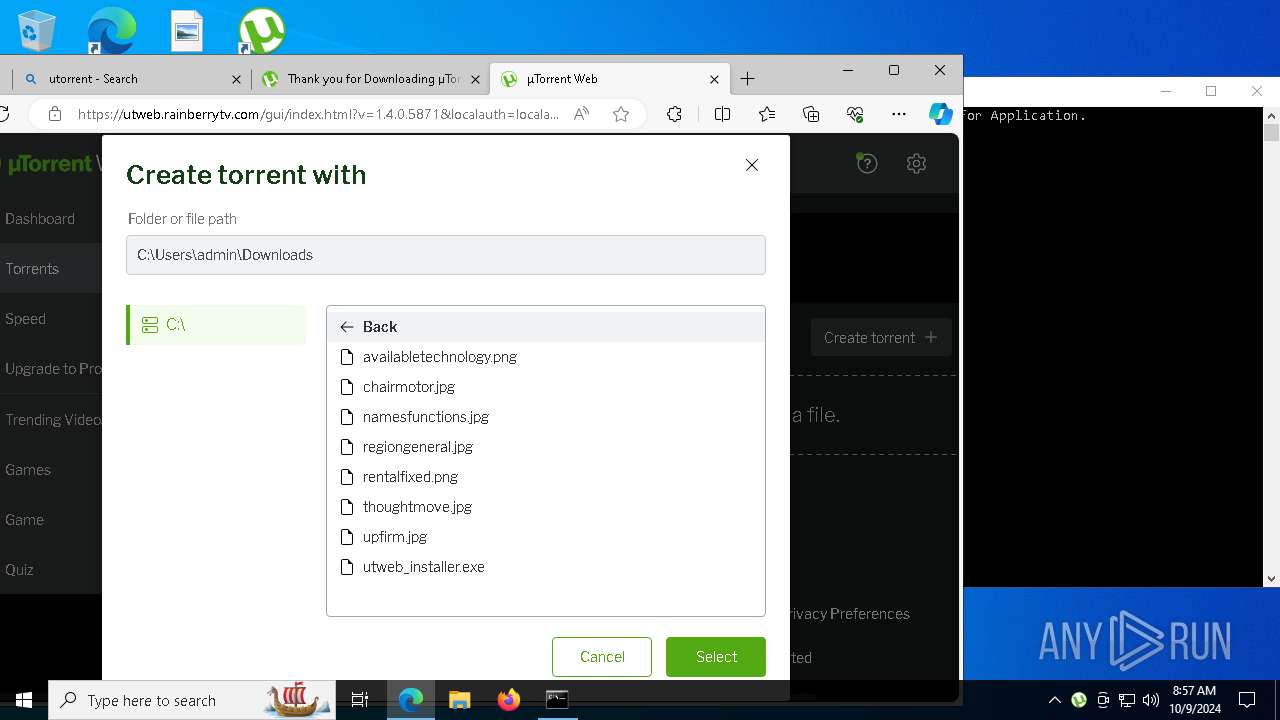Viewport: 1280px width, 720px height.
Task: Open Privacy Preferences link
Action: point(848,614)
